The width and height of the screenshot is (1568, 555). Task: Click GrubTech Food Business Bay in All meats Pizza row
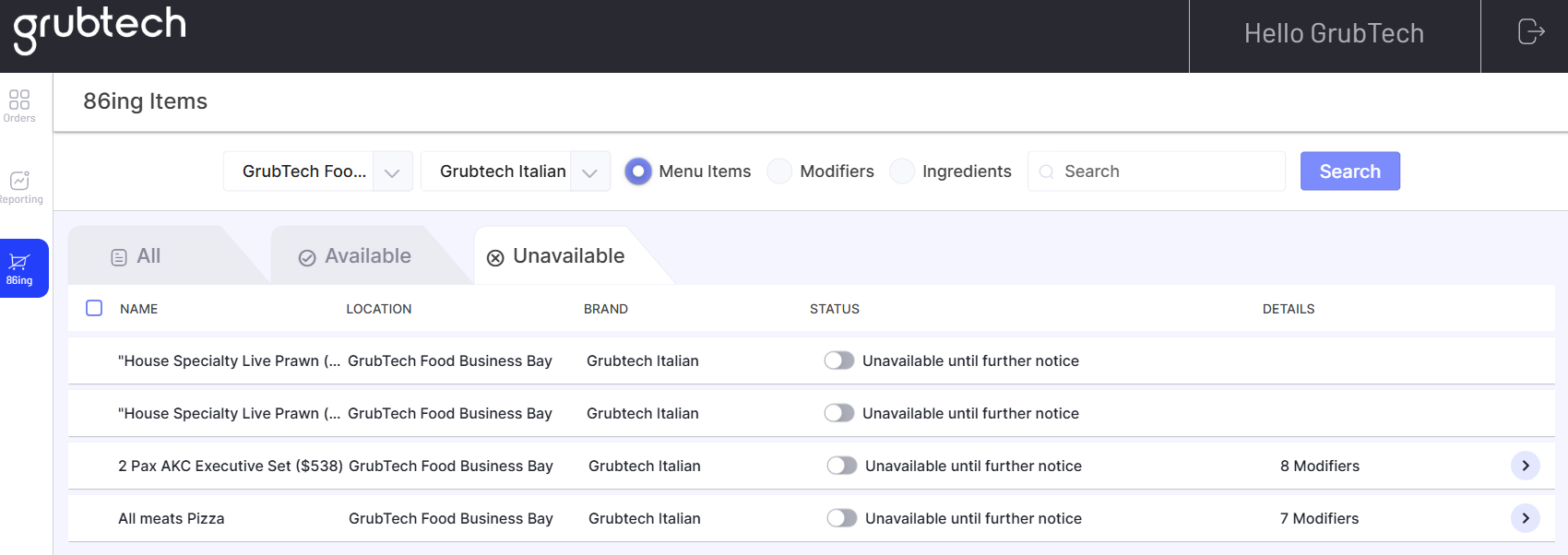point(451,518)
